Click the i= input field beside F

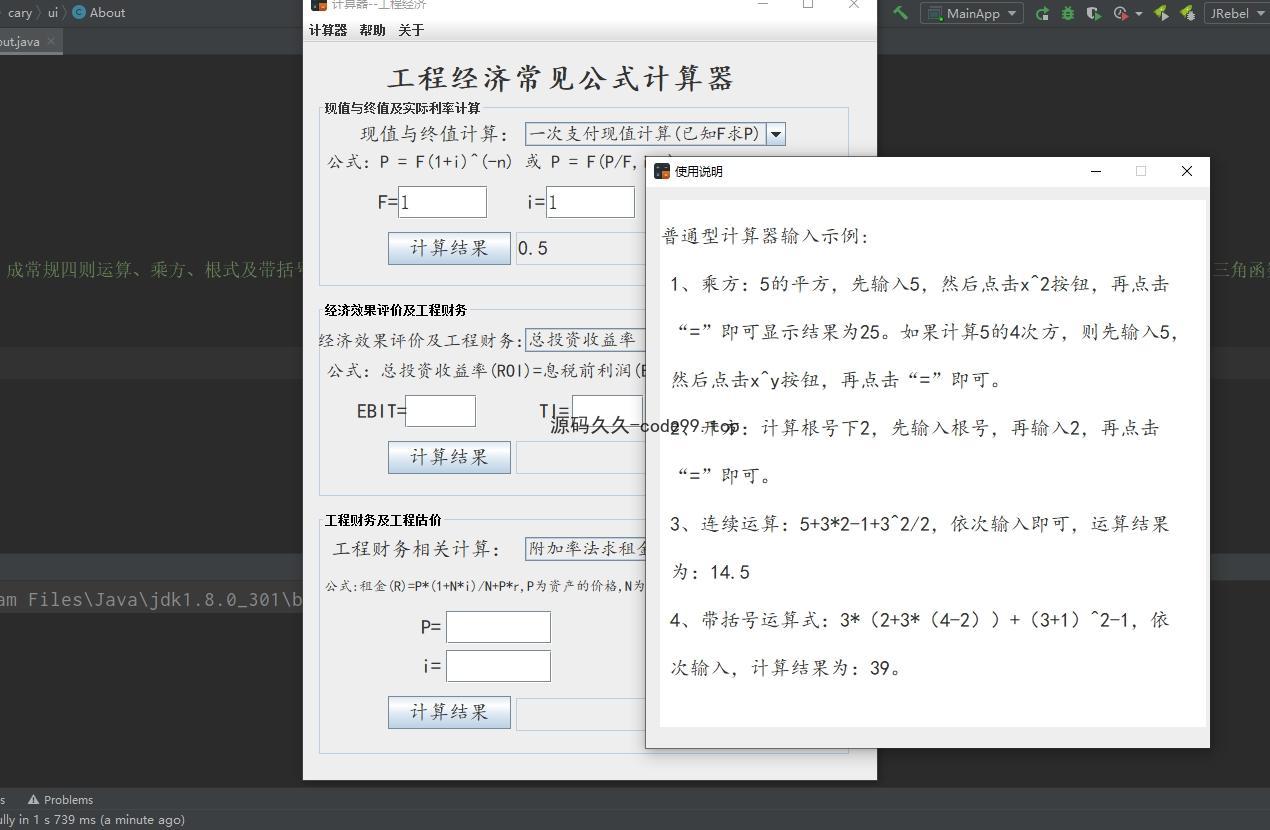[590, 202]
